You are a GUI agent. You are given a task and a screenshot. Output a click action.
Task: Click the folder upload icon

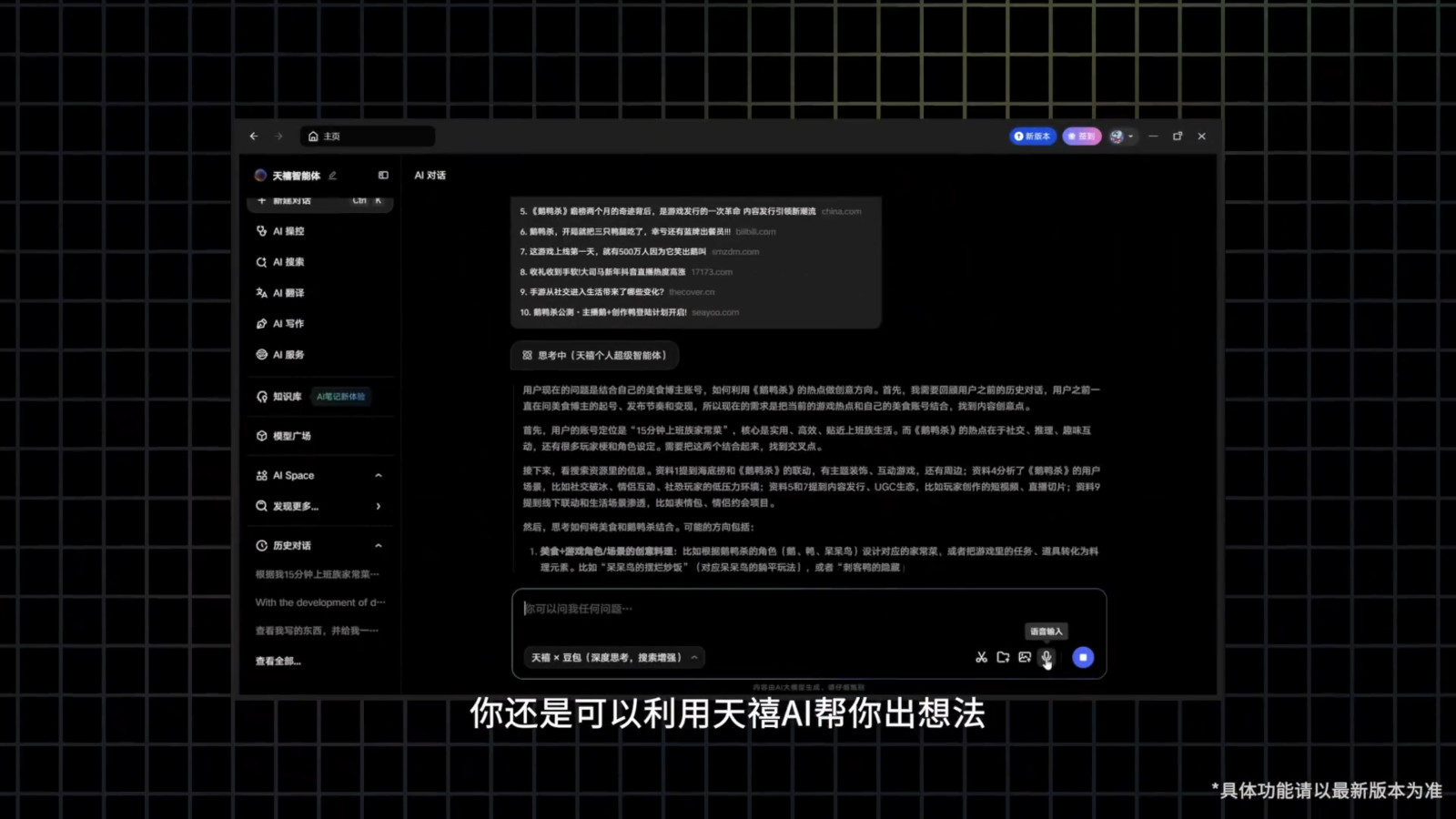tap(1003, 657)
